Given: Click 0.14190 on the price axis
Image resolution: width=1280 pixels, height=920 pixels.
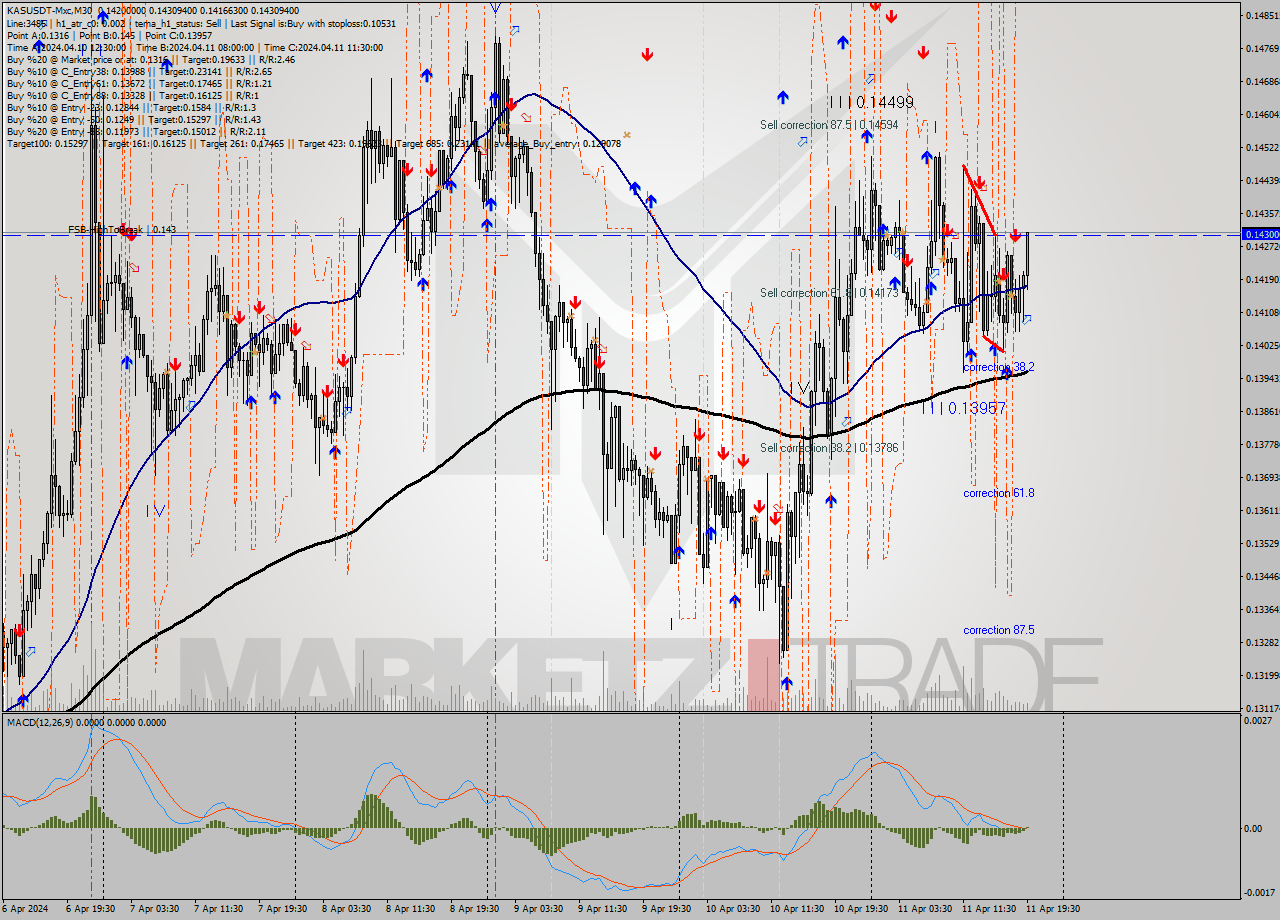Looking at the screenshot, I should click(x=1262, y=279).
